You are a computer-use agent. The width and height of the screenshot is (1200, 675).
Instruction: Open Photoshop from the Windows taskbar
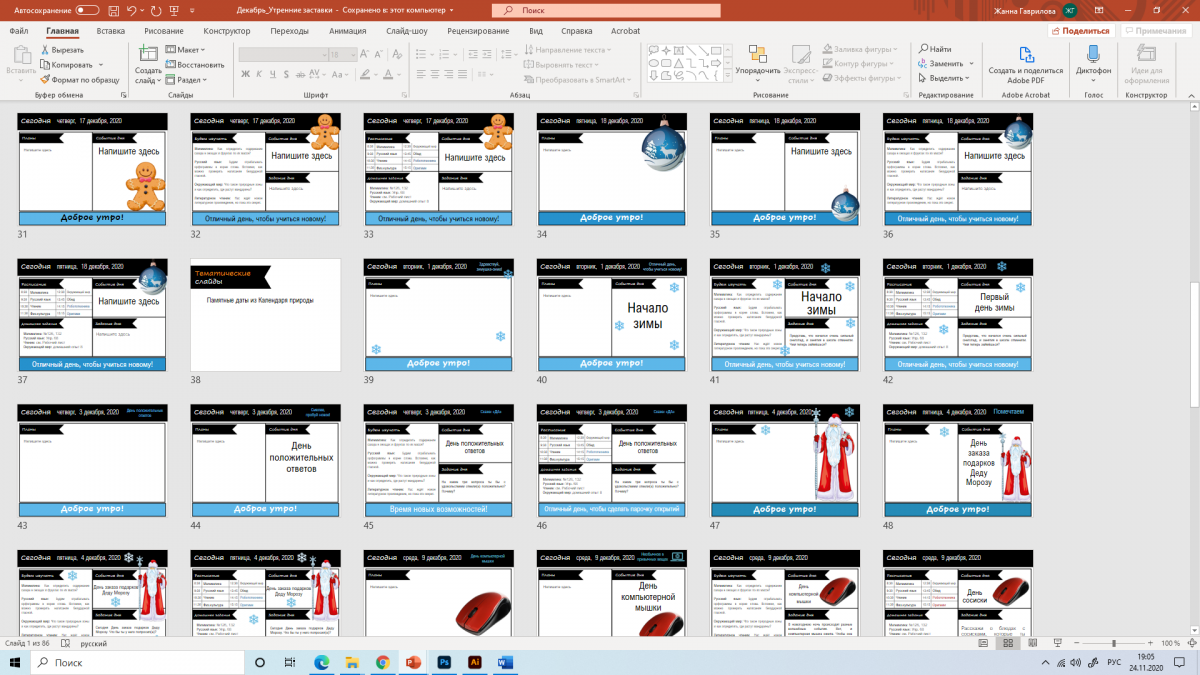click(444, 662)
